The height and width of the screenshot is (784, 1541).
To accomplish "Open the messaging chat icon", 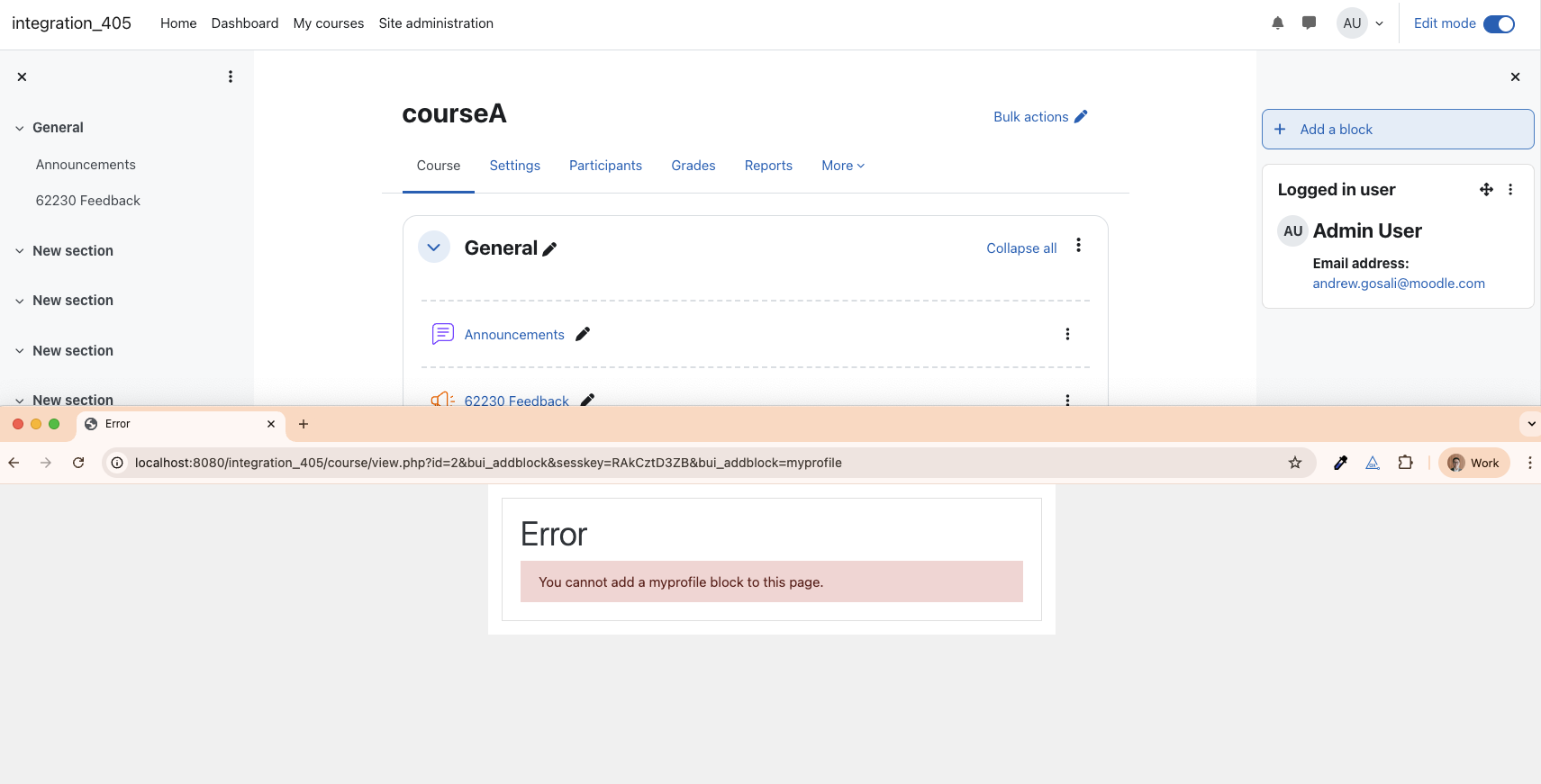I will tap(1310, 23).
